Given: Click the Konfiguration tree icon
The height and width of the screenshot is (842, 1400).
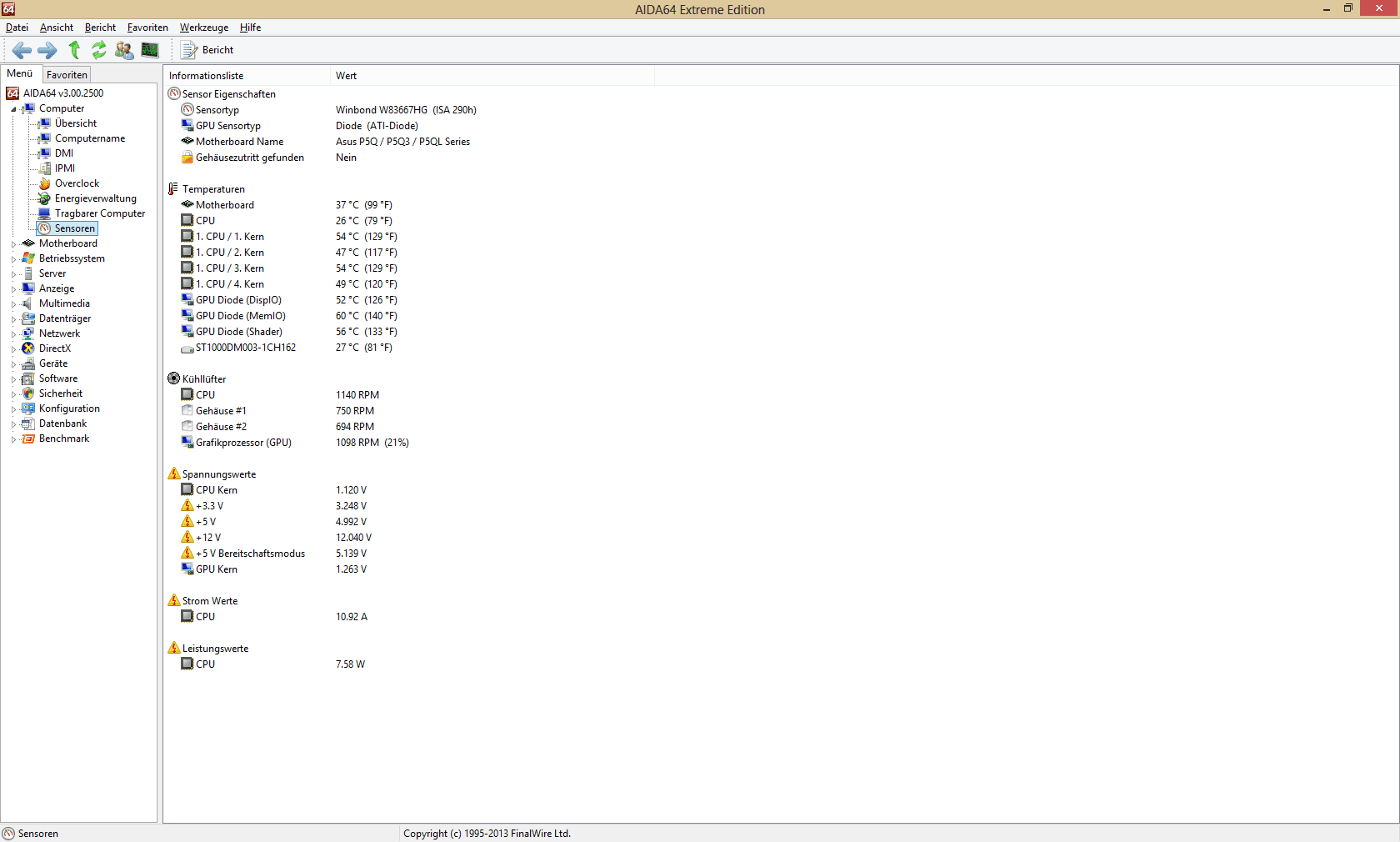Looking at the screenshot, I should point(28,408).
